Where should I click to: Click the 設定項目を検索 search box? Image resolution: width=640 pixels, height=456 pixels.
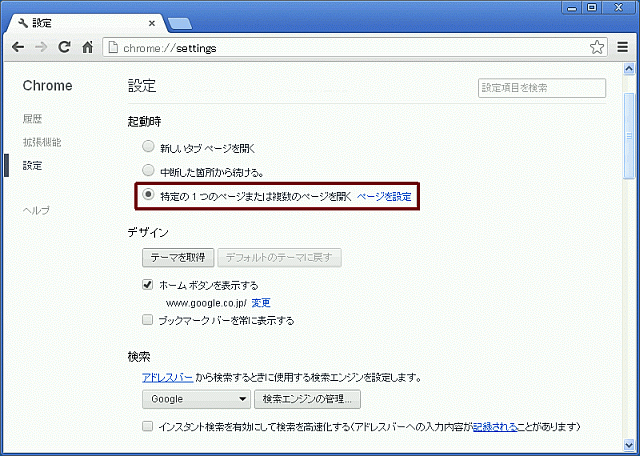pyautogui.click(x=542, y=88)
